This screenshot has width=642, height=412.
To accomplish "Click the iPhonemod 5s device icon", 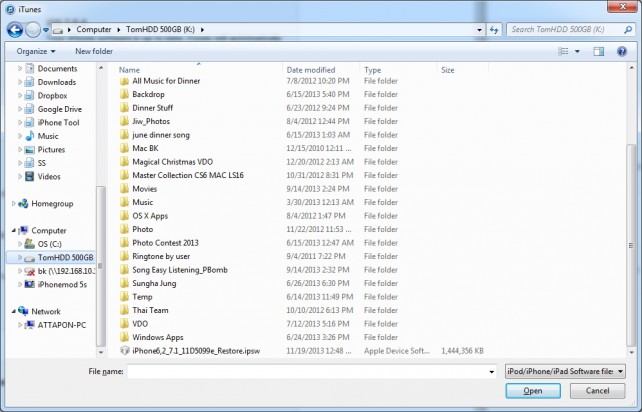I will 29,284.
